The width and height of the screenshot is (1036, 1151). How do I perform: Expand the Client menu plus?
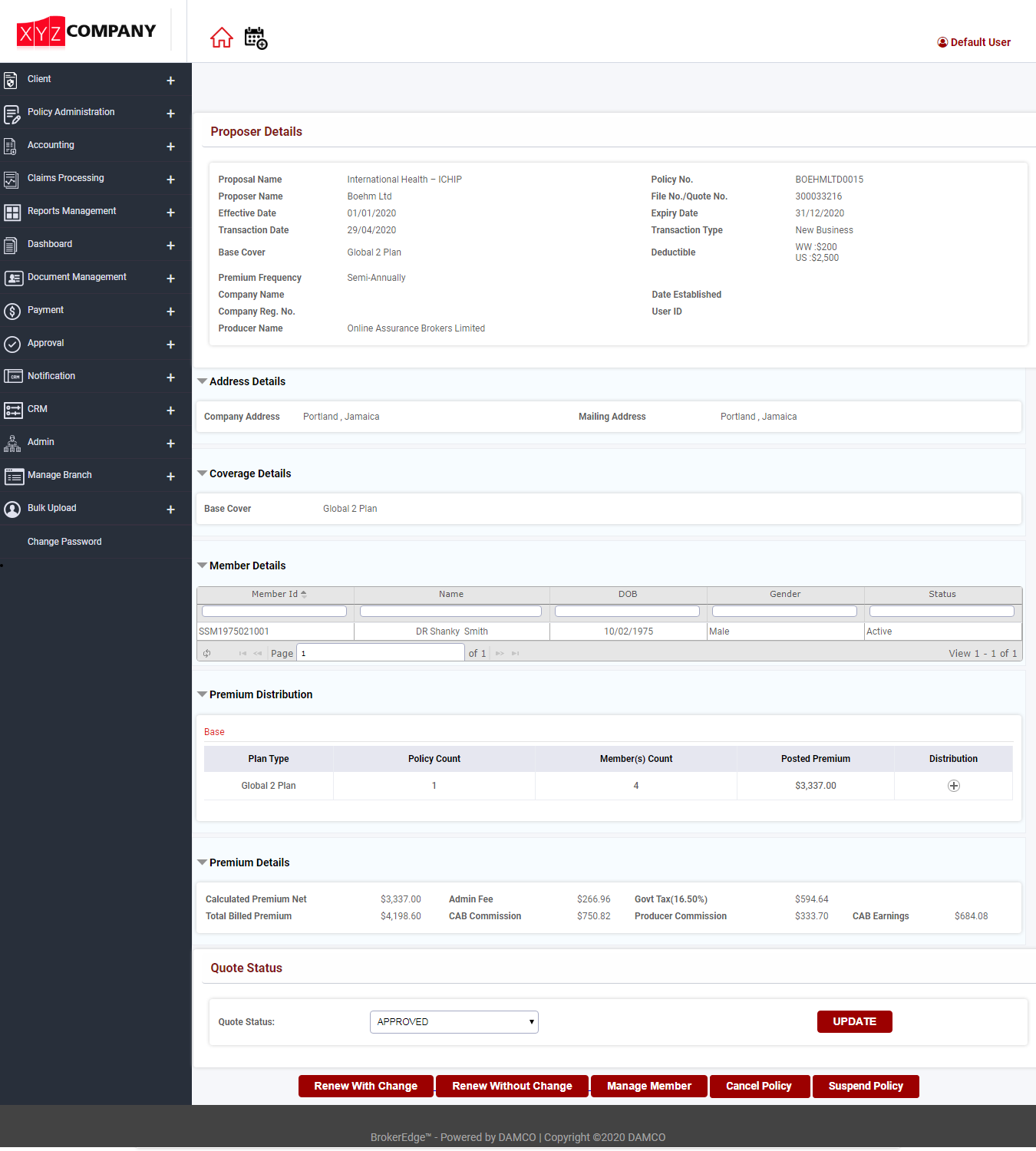click(x=170, y=81)
